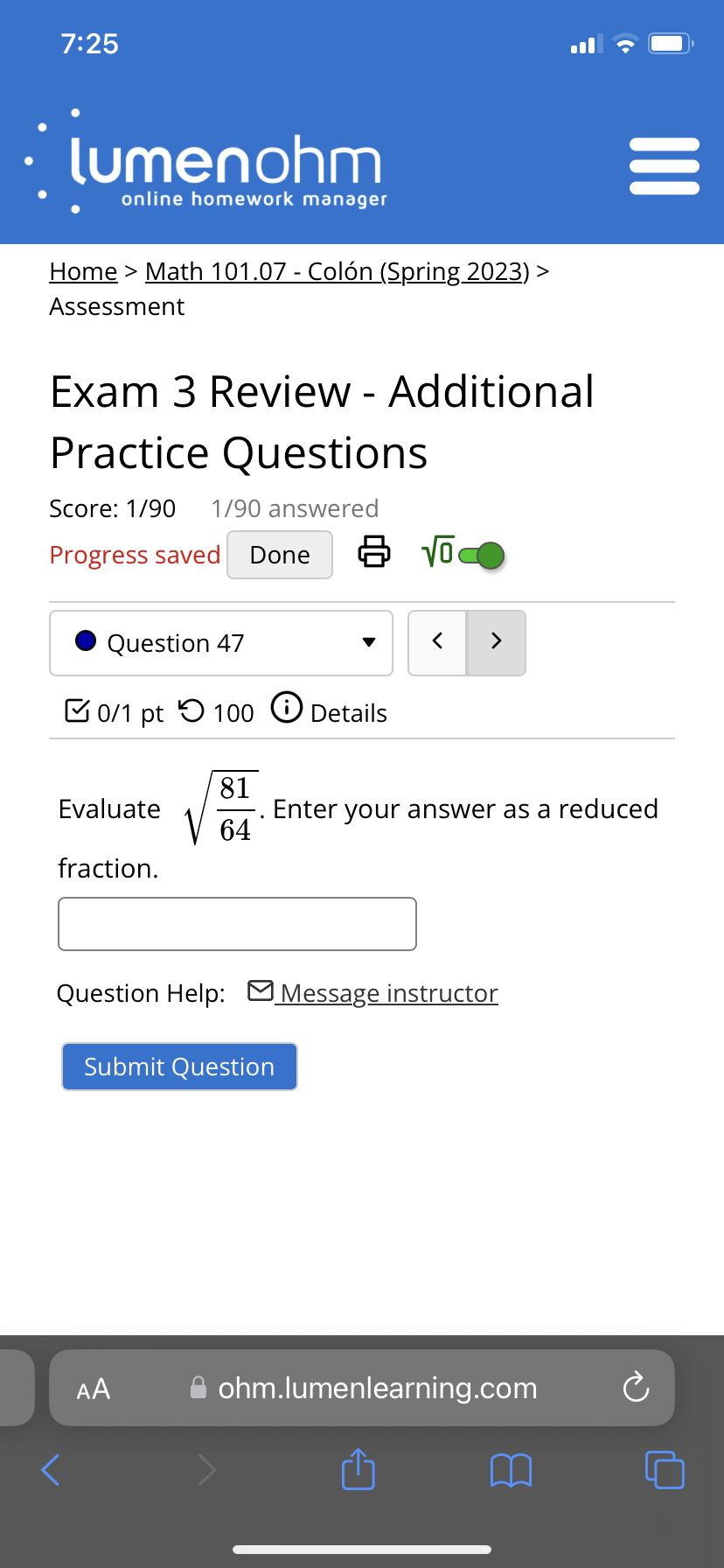Go to the next question with right chevron
The height and width of the screenshot is (1568, 724).
tap(496, 641)
